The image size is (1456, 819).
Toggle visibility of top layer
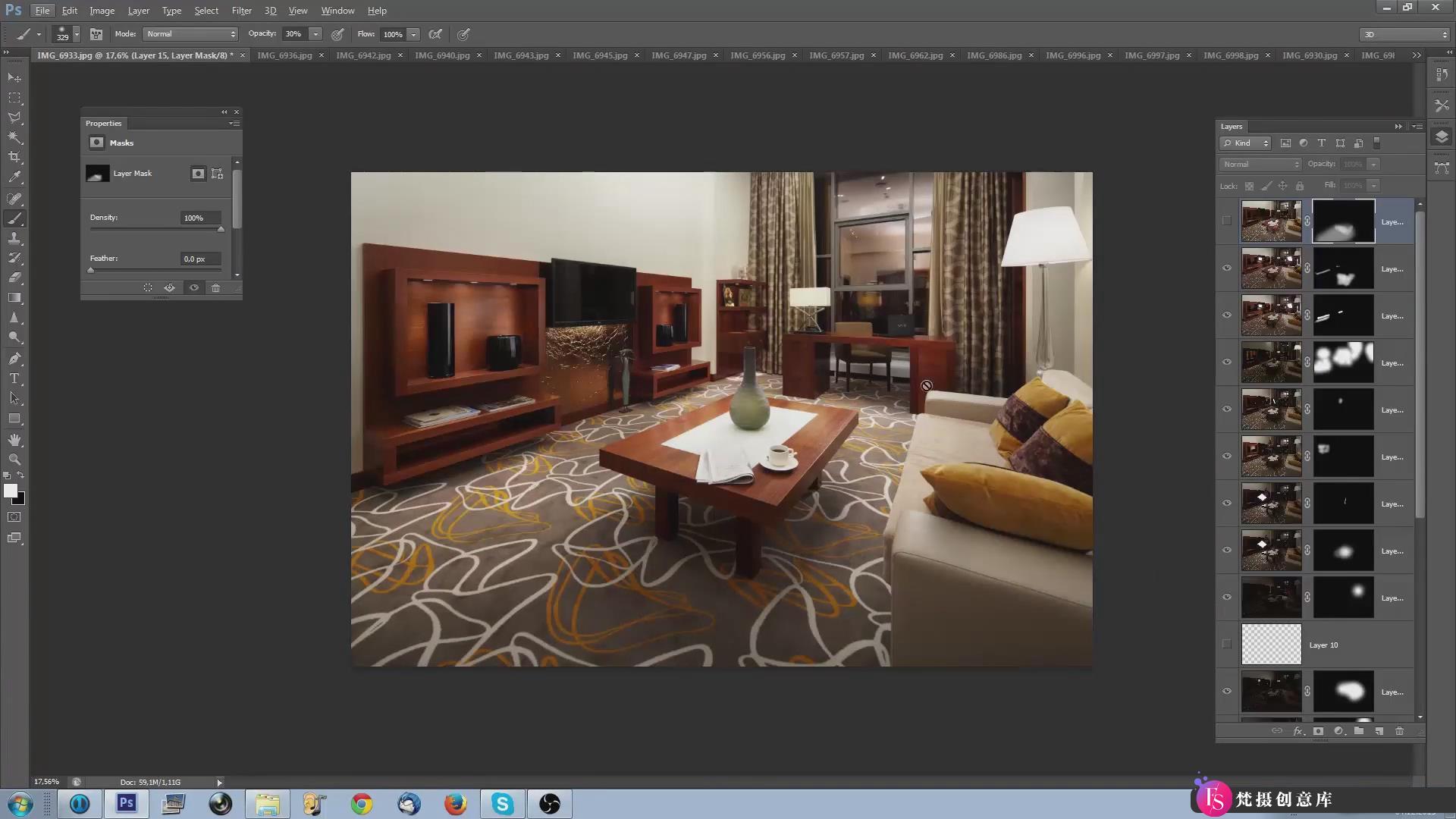point(1227,220)
